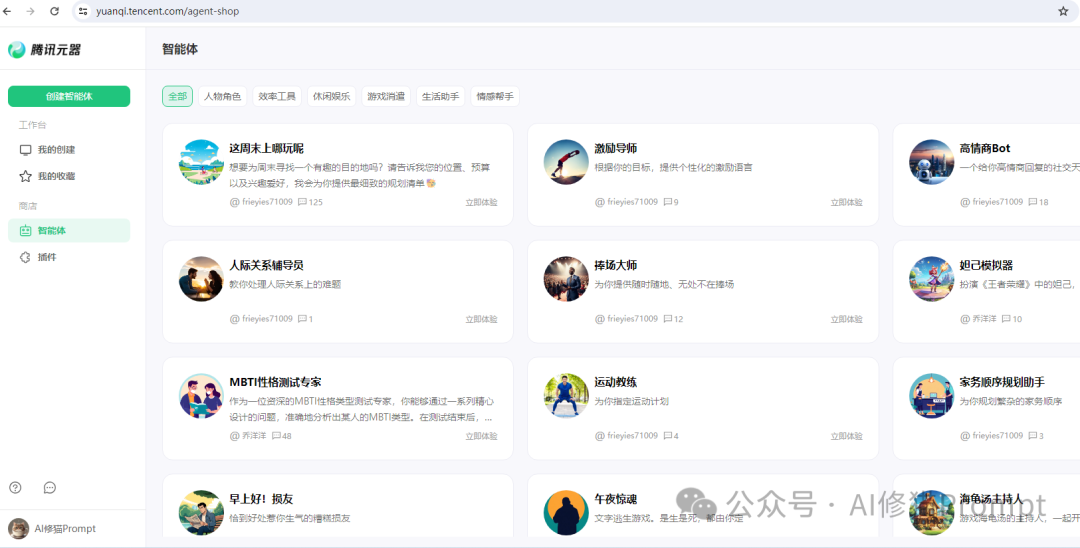The width and height of the screenshot is (1080, 548).
Task: Open the help question mark icon
Action: pos(15,487)
